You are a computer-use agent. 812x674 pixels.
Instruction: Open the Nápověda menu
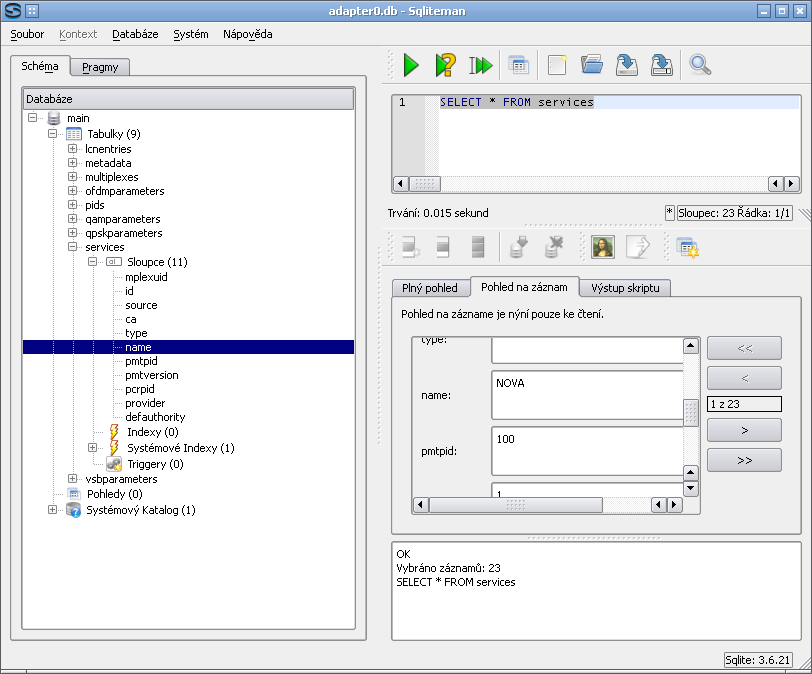point(248,34)
